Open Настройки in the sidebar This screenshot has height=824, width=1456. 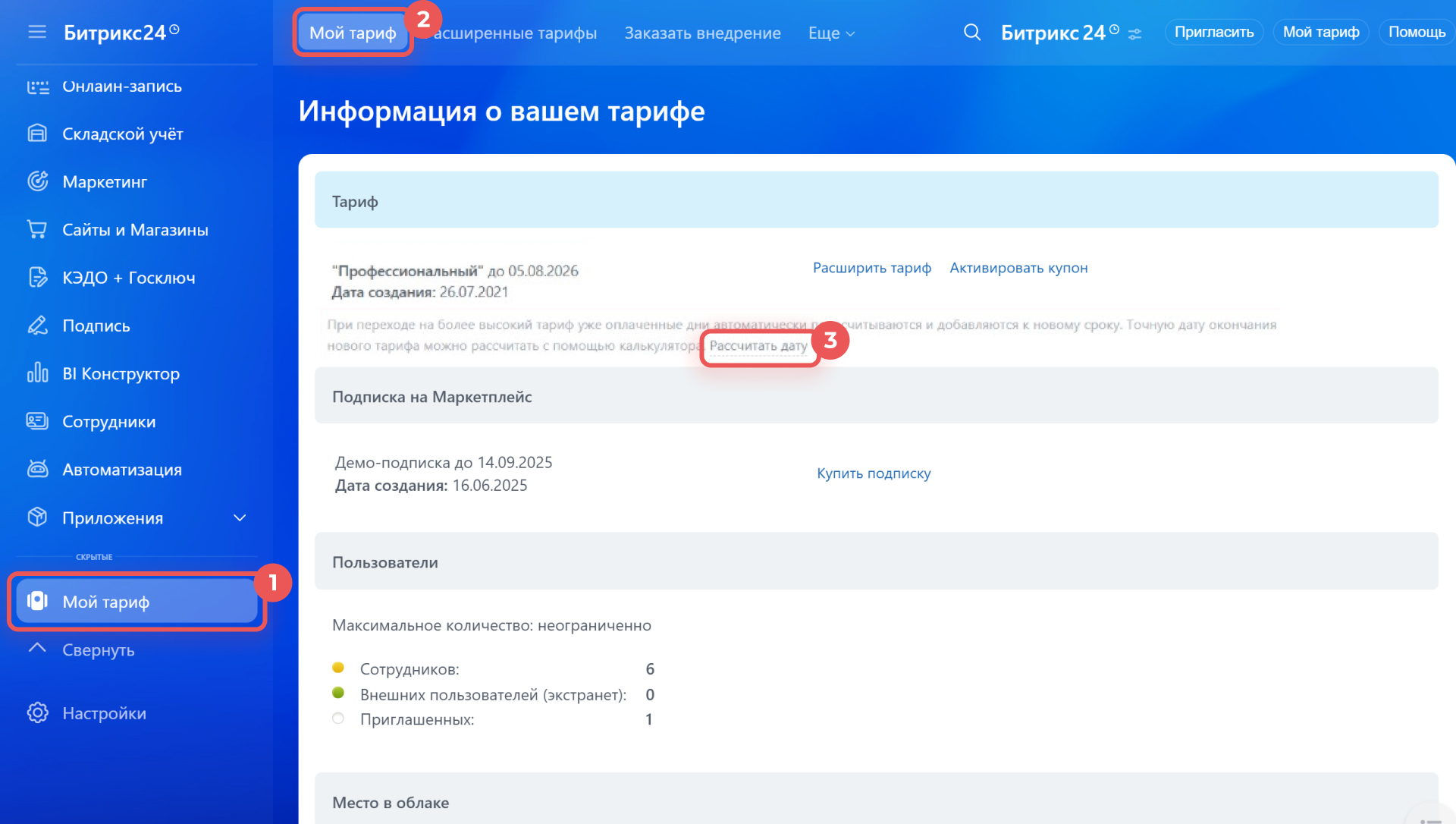(105, 713)
